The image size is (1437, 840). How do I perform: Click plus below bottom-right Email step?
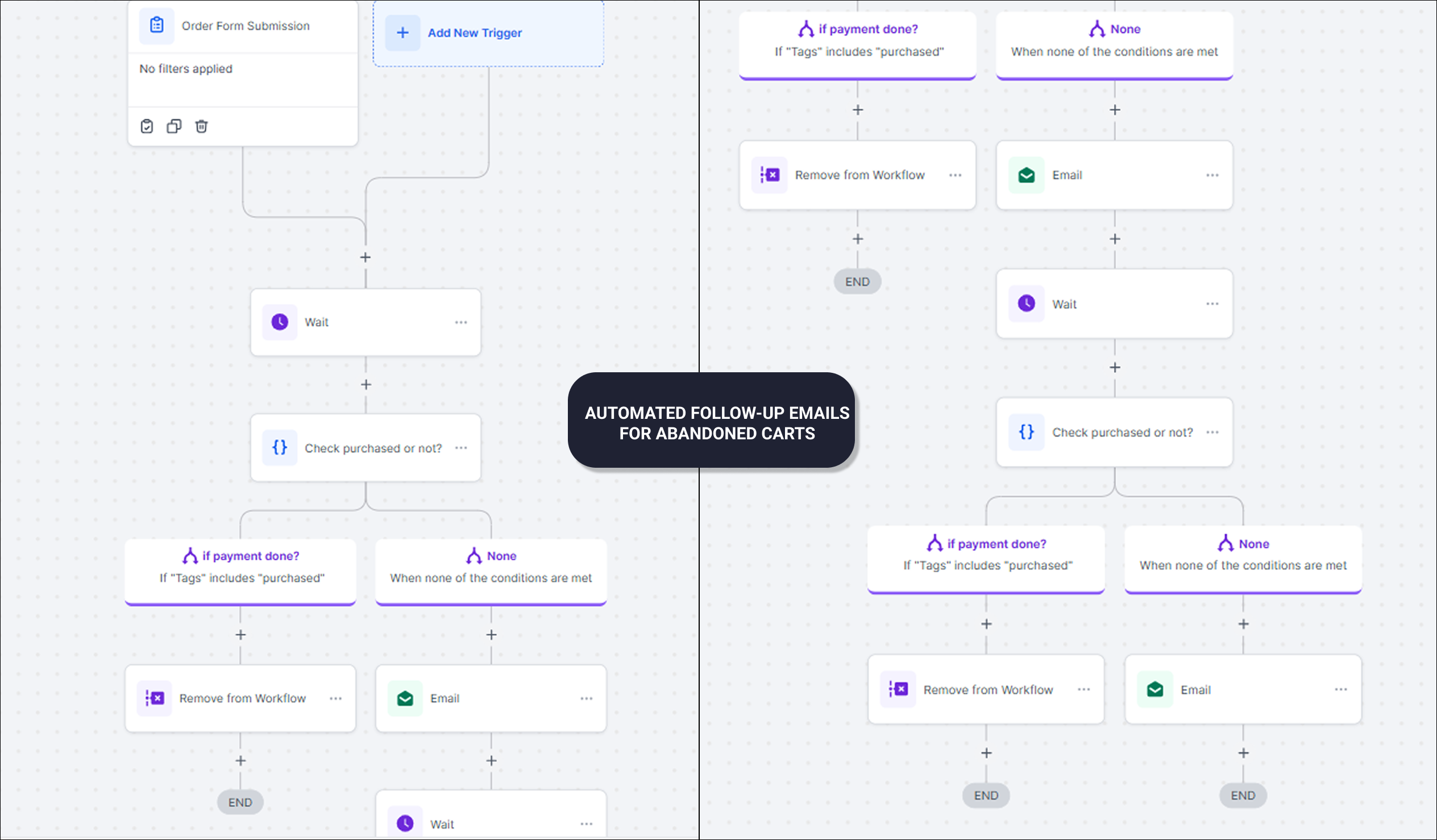pos(1243,753)
